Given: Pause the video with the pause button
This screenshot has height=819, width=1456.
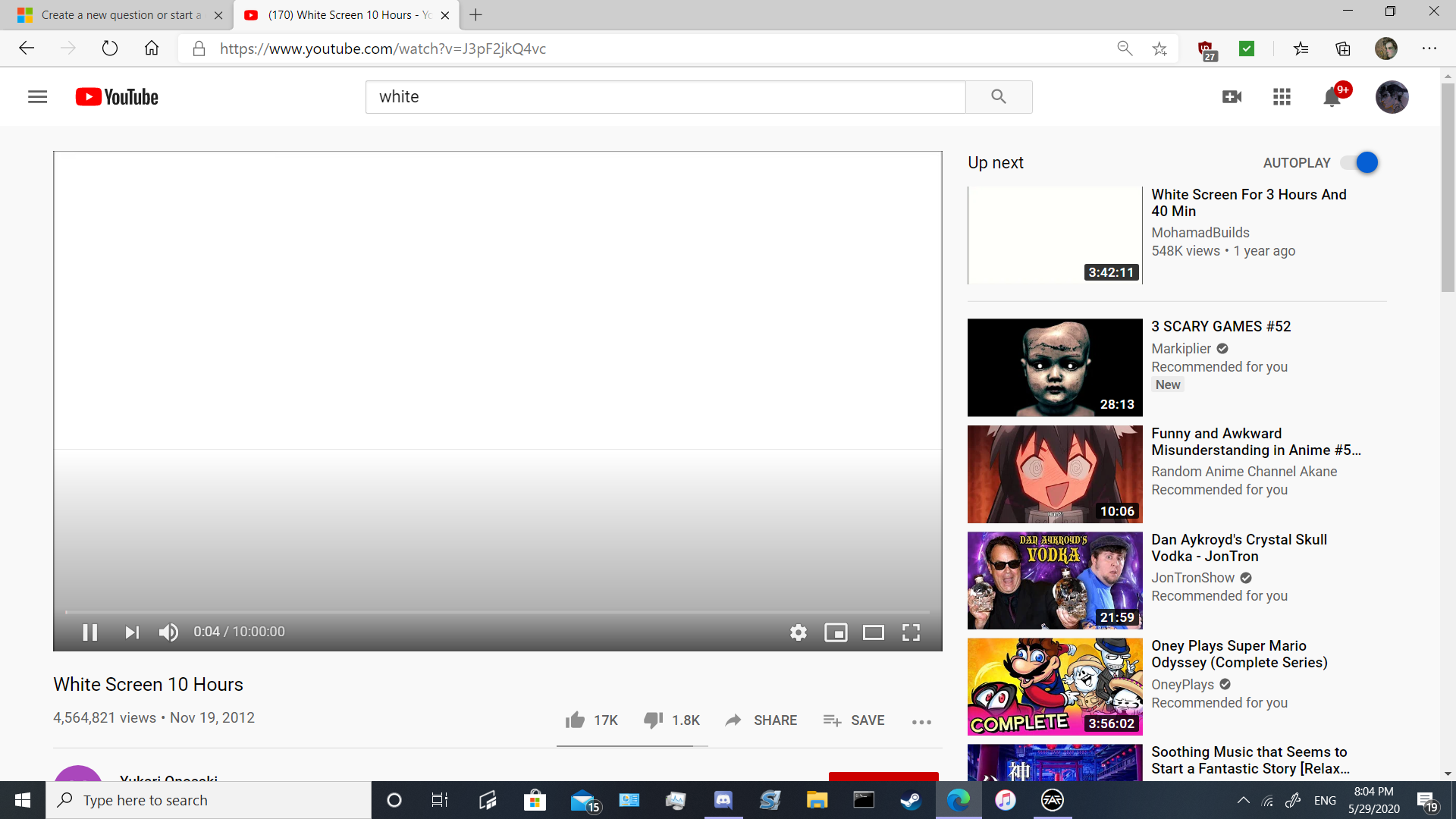Looking at the screenshot, I should click(x=89, y=632).
